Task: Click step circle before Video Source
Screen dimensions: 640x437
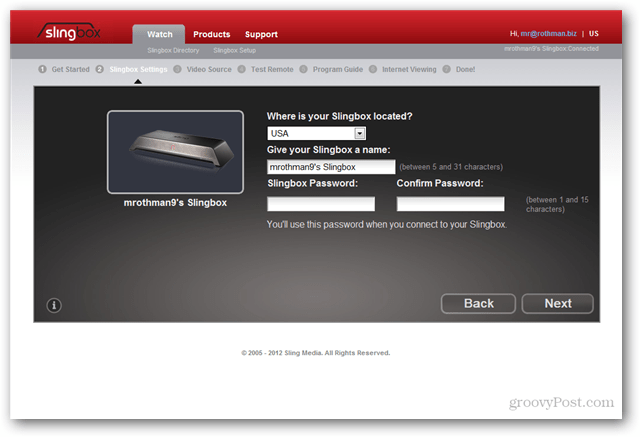Action: tap(177, 69)
